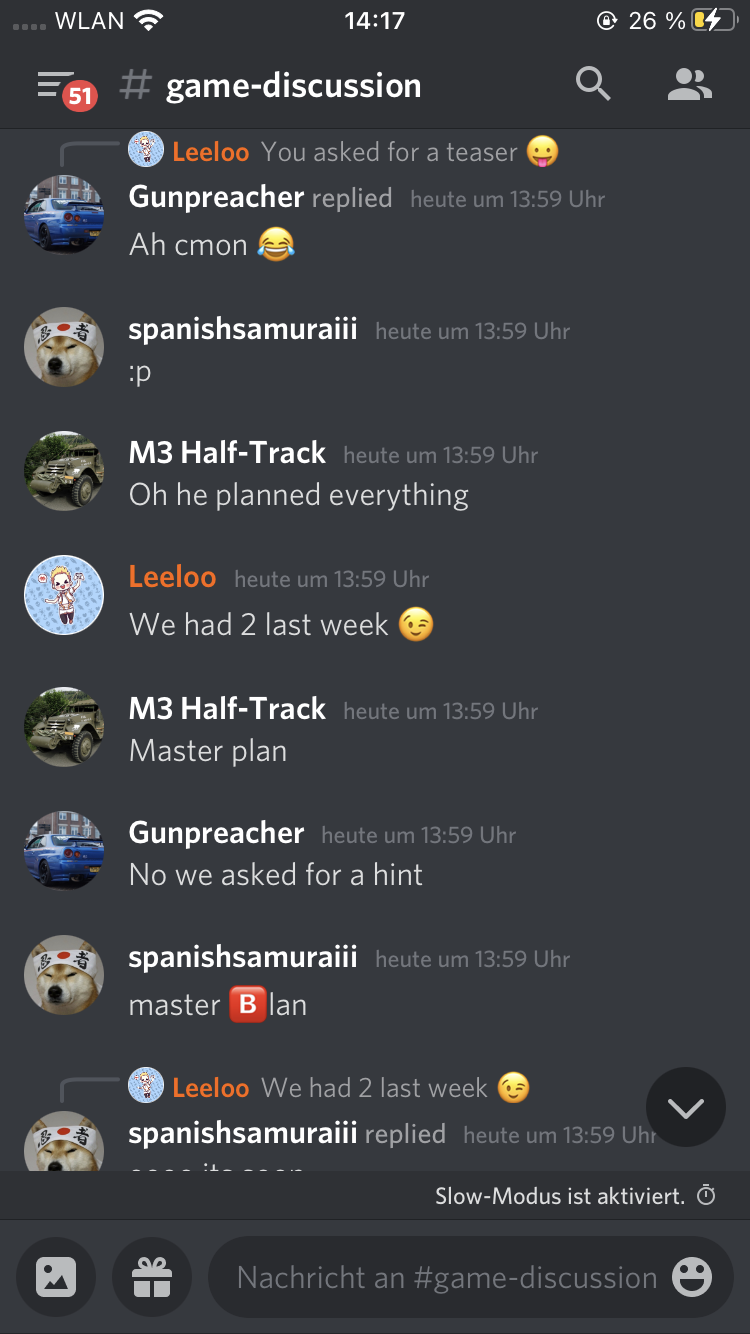Open Leeloo's quoted "We had 2 last week" reply
This screenshot has width=750, height=1334.
point(330,1088)
